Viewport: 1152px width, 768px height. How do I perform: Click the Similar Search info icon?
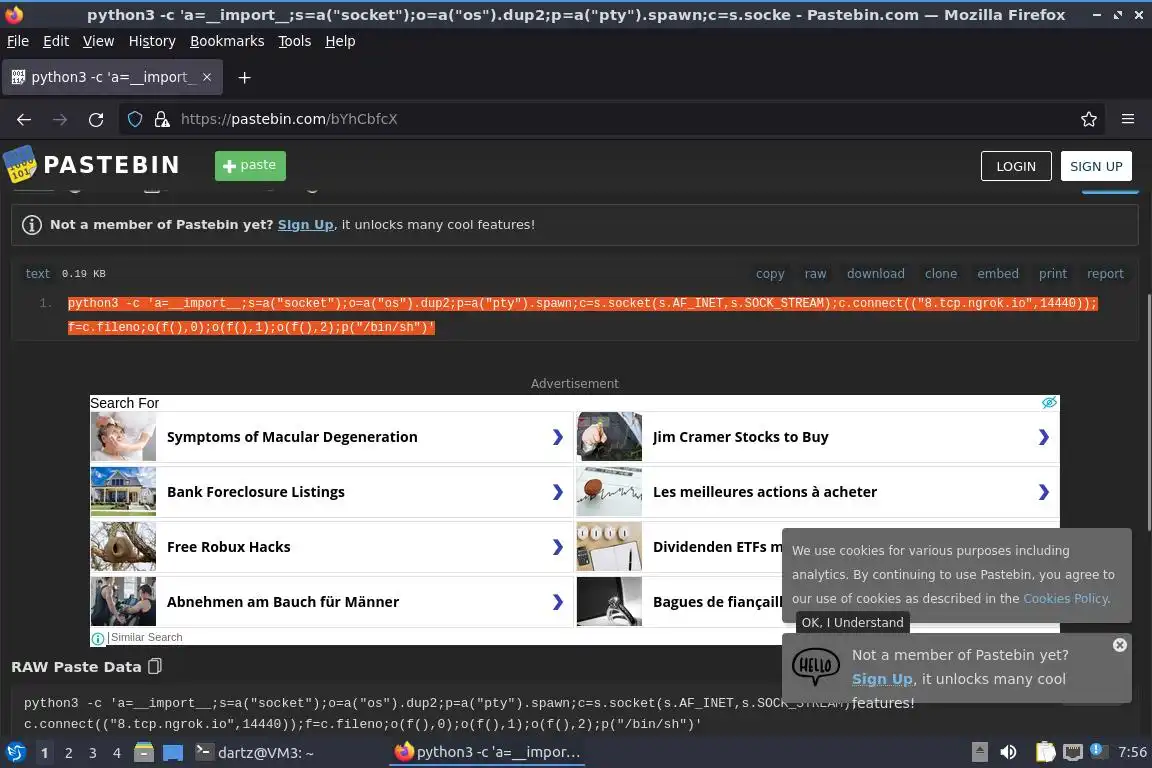coord(98,638)
